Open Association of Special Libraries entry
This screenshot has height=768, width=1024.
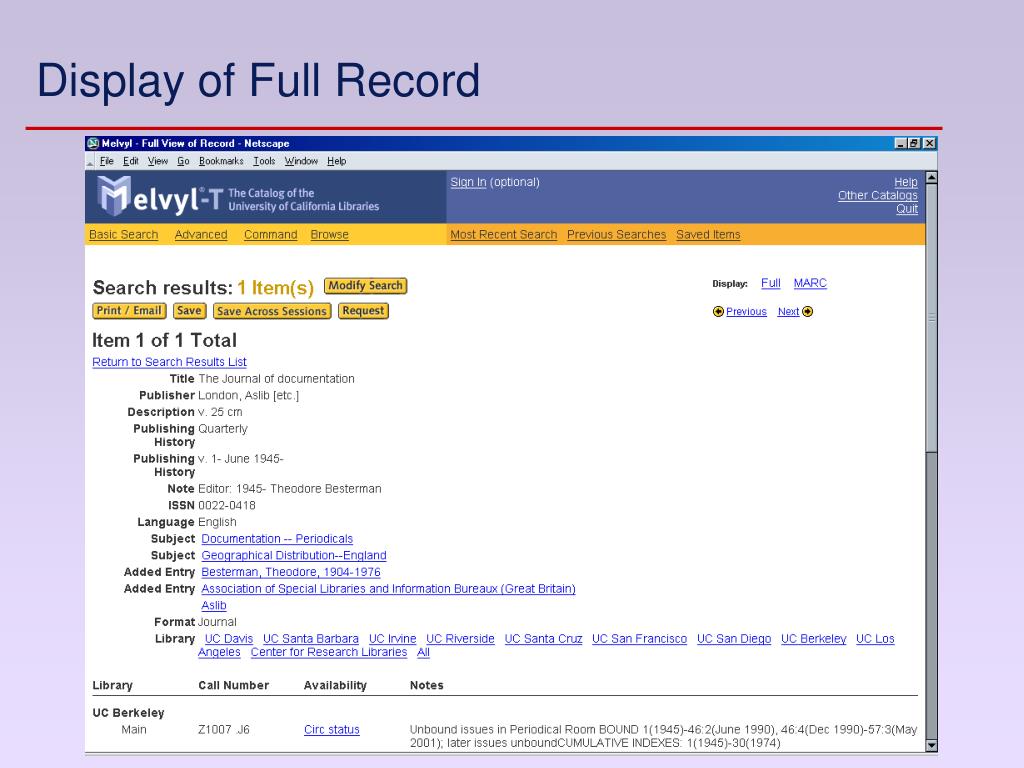coord(389,588)
